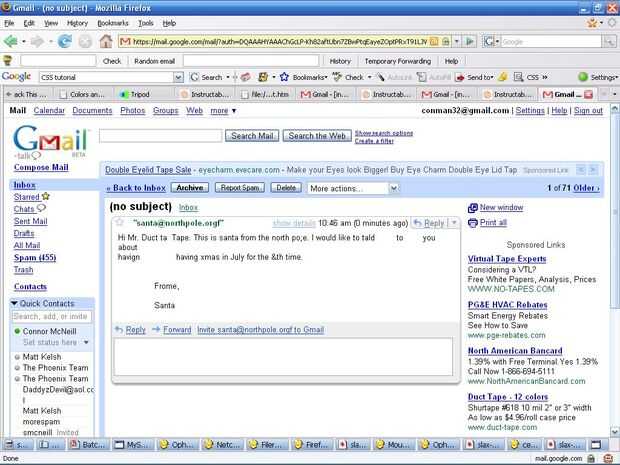Click the Search Mail button

pos(252,136)
